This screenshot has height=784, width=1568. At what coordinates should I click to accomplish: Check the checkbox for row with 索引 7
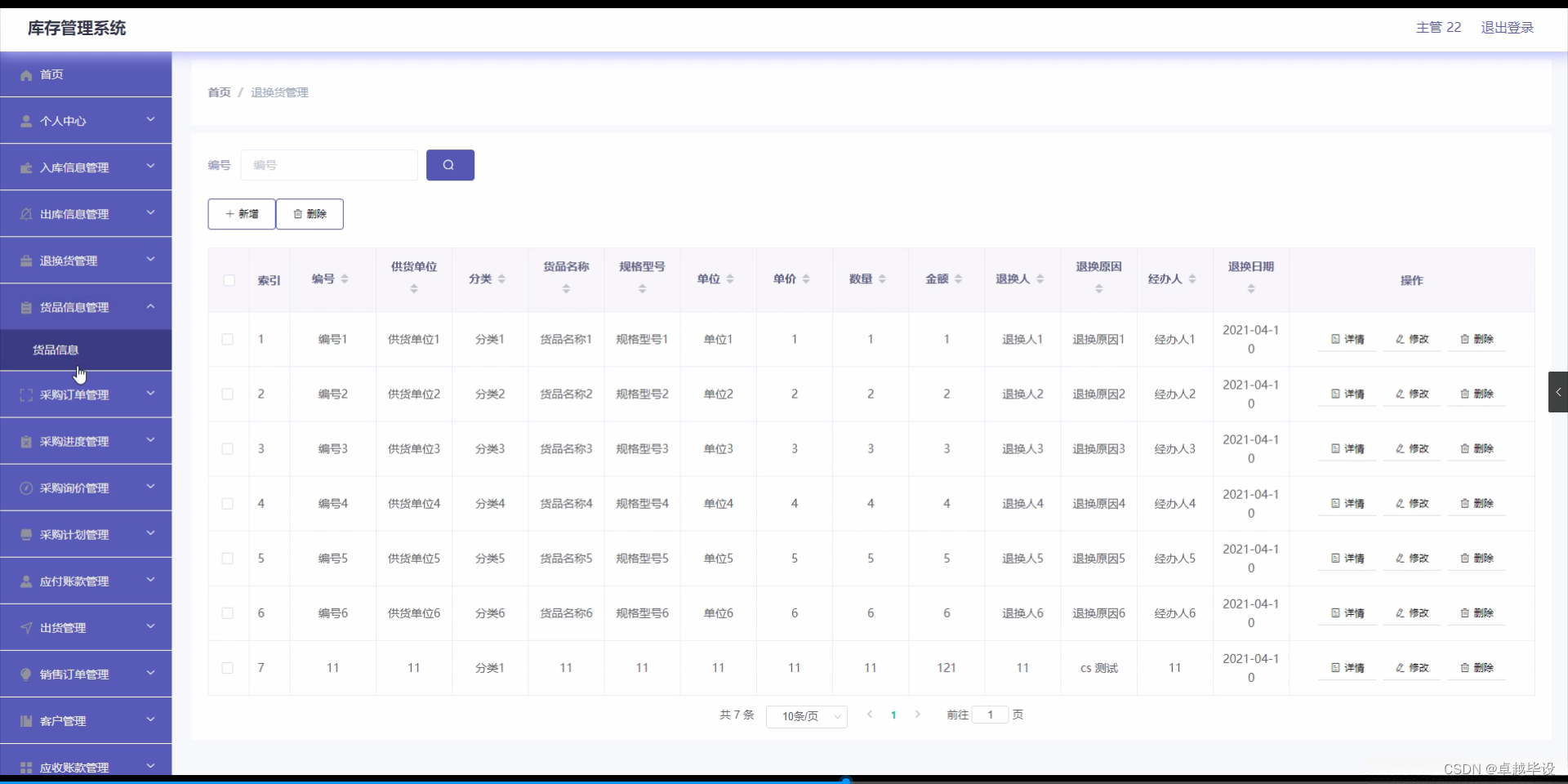click(227, 668)
